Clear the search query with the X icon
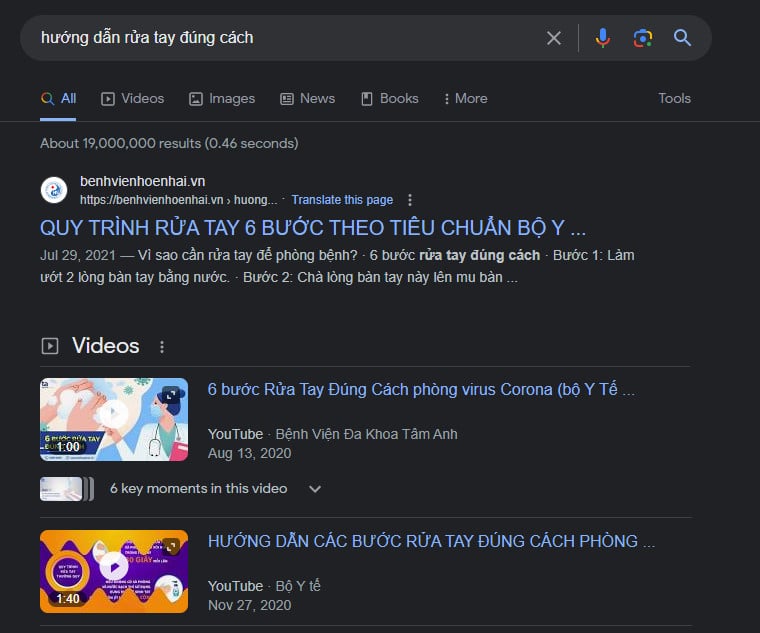Image resolution: width=760 pixels, height=633 pixels. point(554,38)
